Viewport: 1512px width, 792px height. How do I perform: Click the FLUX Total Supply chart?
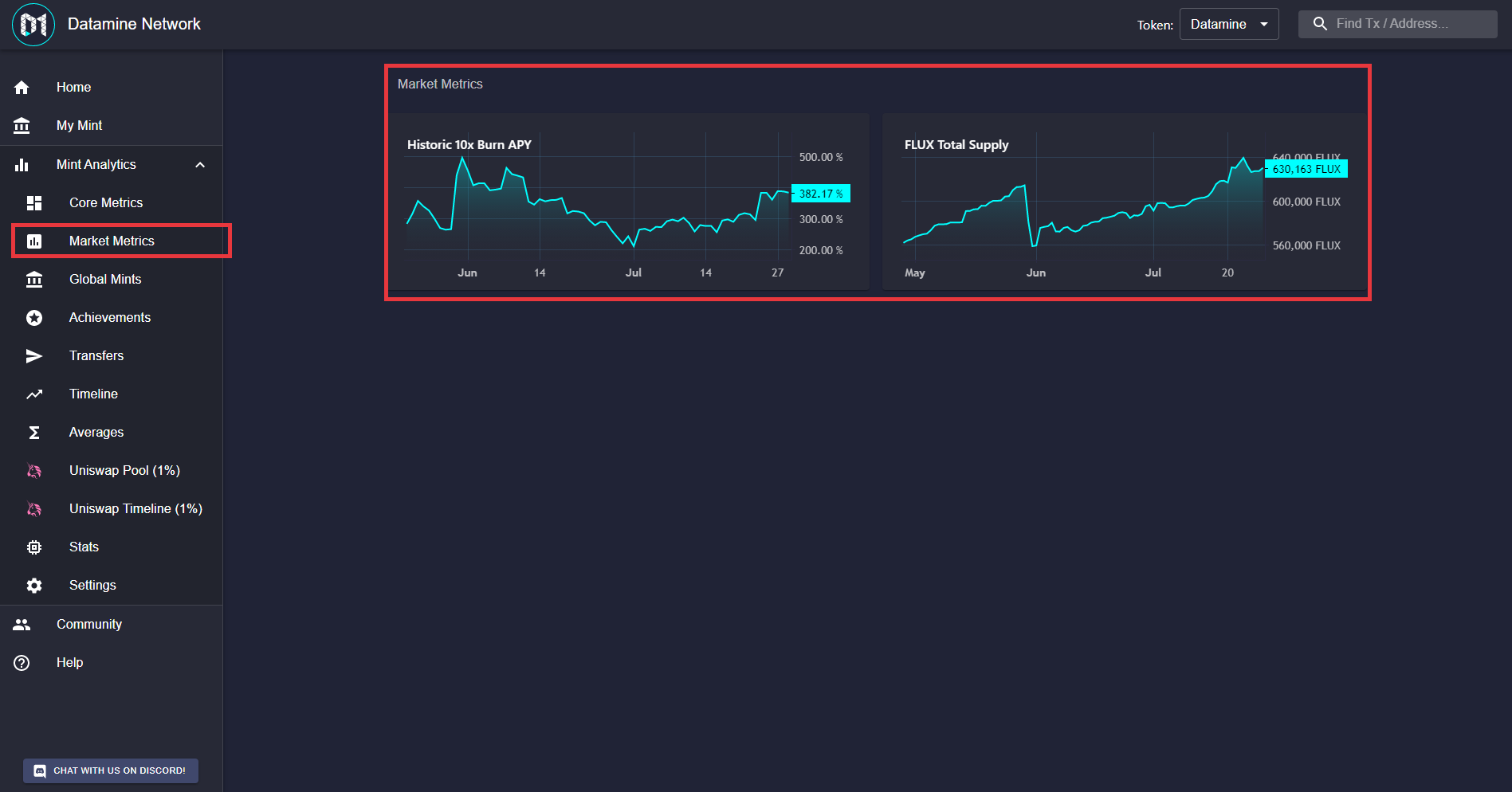click(1124, 202)
